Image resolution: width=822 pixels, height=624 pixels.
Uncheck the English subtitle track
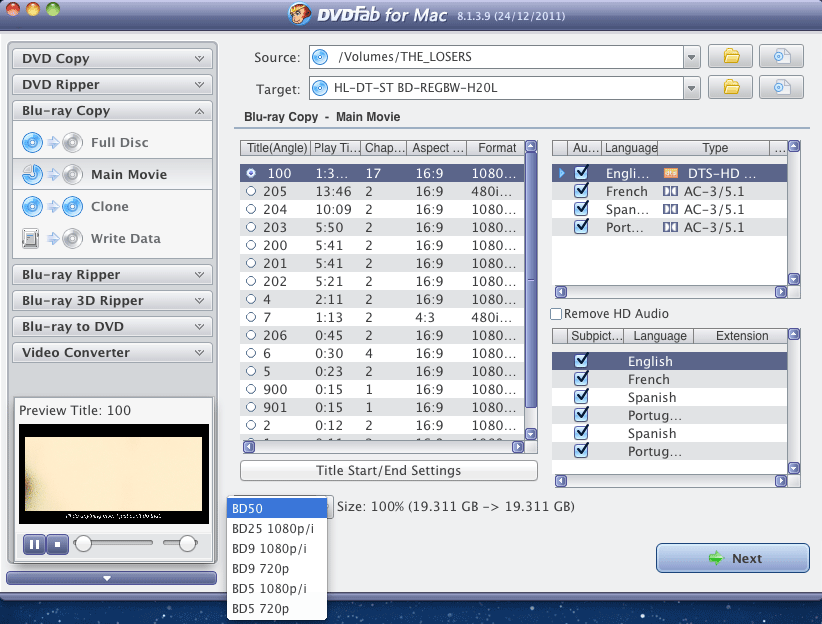pyautogui.click(x=583, y=361)
